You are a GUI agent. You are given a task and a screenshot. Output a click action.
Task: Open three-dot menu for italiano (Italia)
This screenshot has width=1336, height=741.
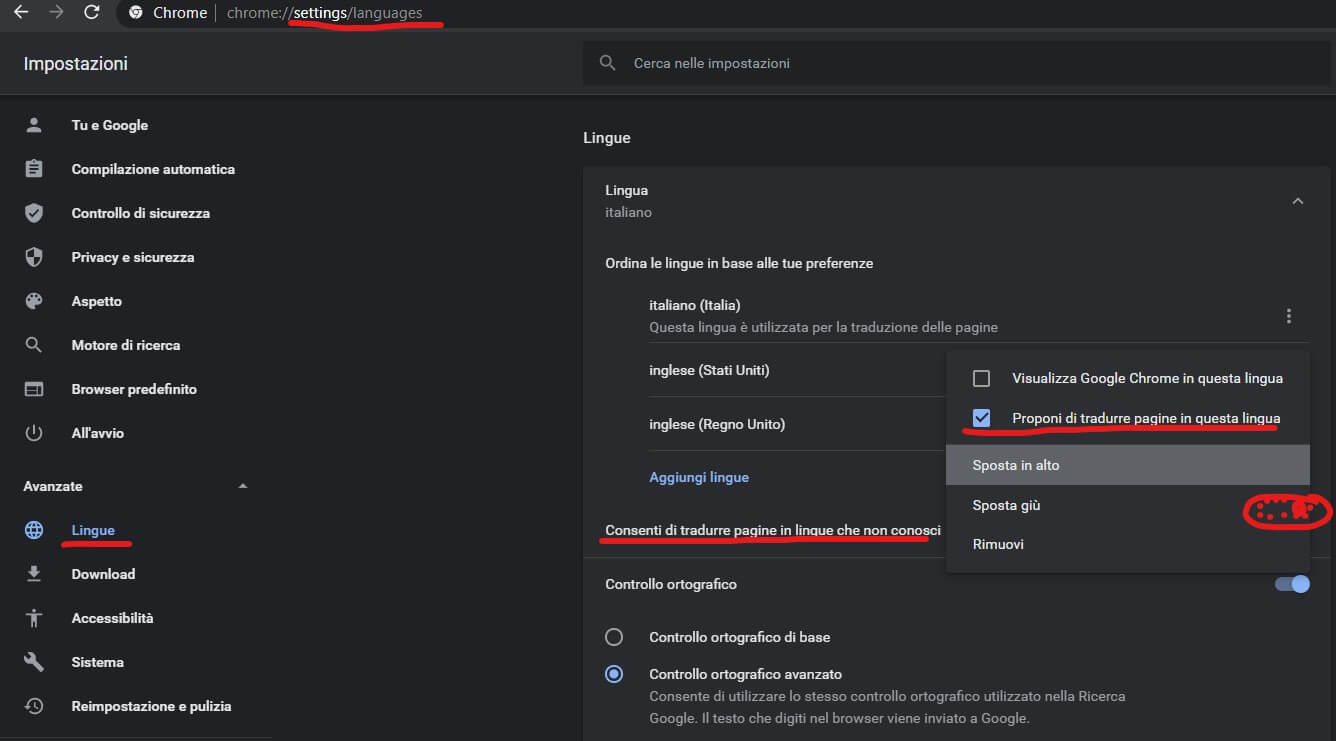pyautogui.click(x=1288, y=316)
